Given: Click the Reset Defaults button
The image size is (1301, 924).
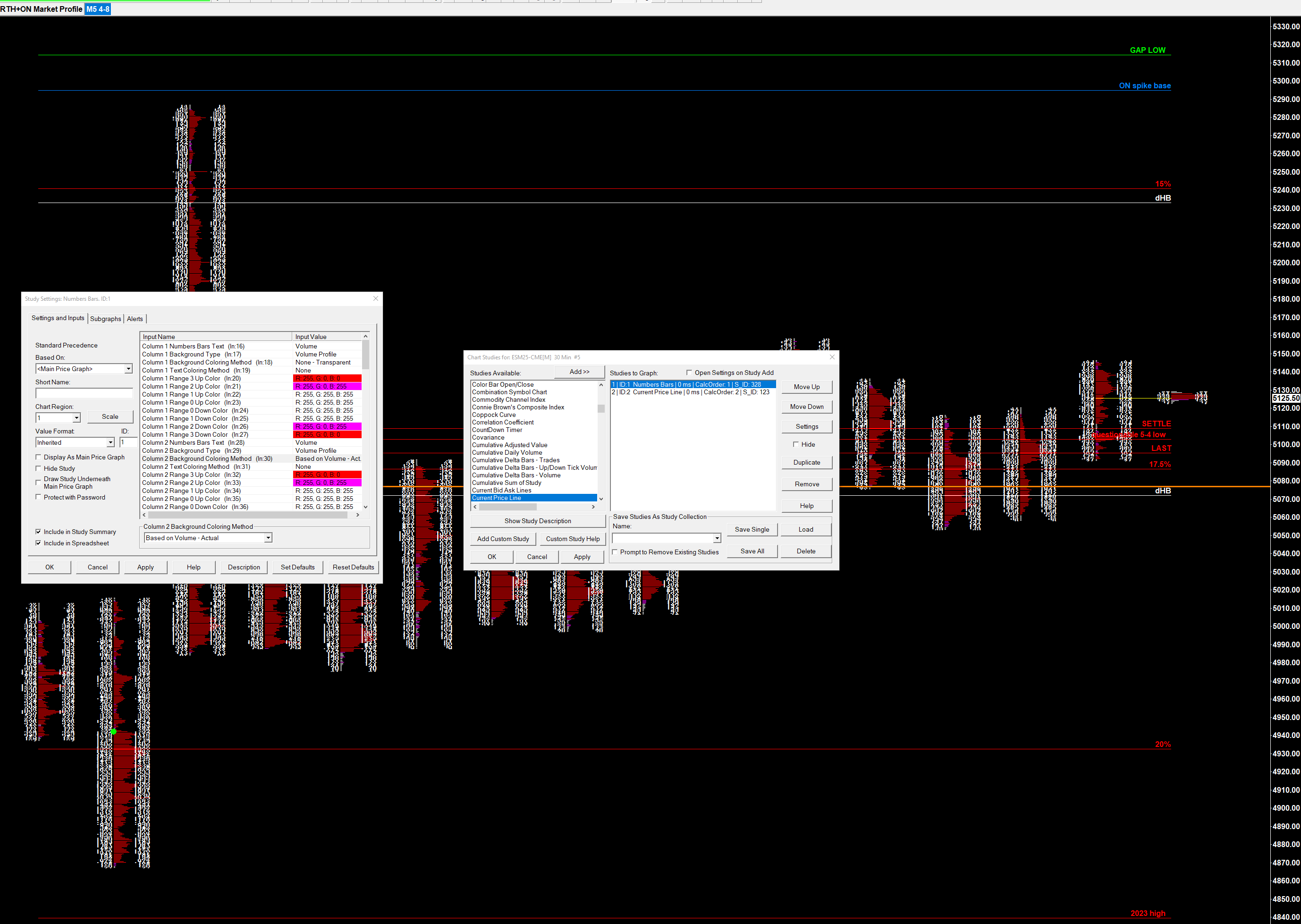Looking at the screenshot, I should tap(353, 567).
